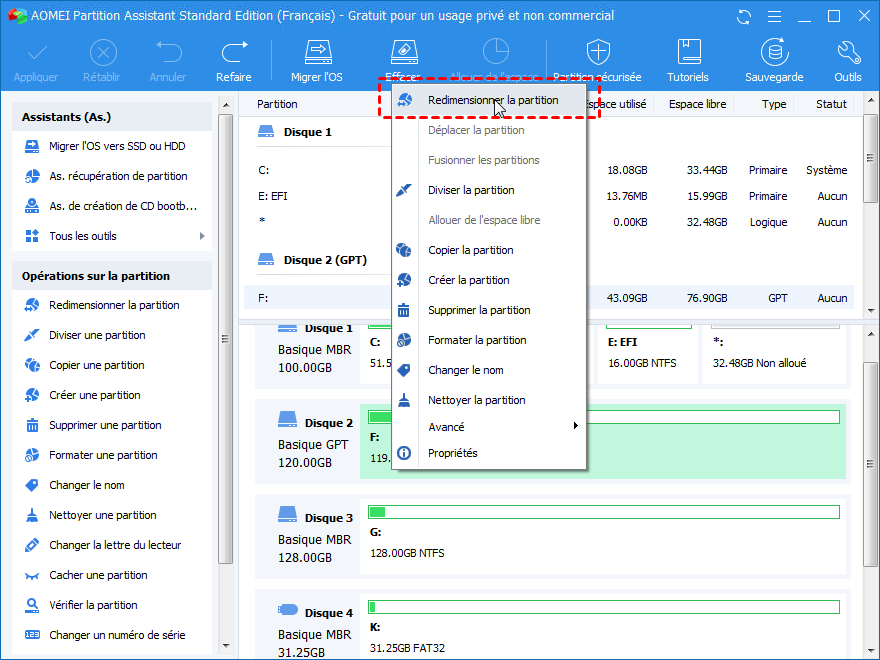
Task: Select the E: EFI partition row
Action: [549, 196]
